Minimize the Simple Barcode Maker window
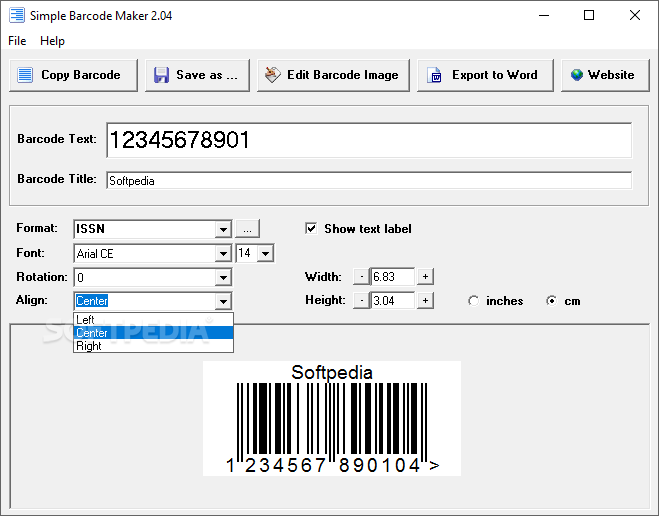The height and width of the screenshot is (516, 659). pos(544,16)
